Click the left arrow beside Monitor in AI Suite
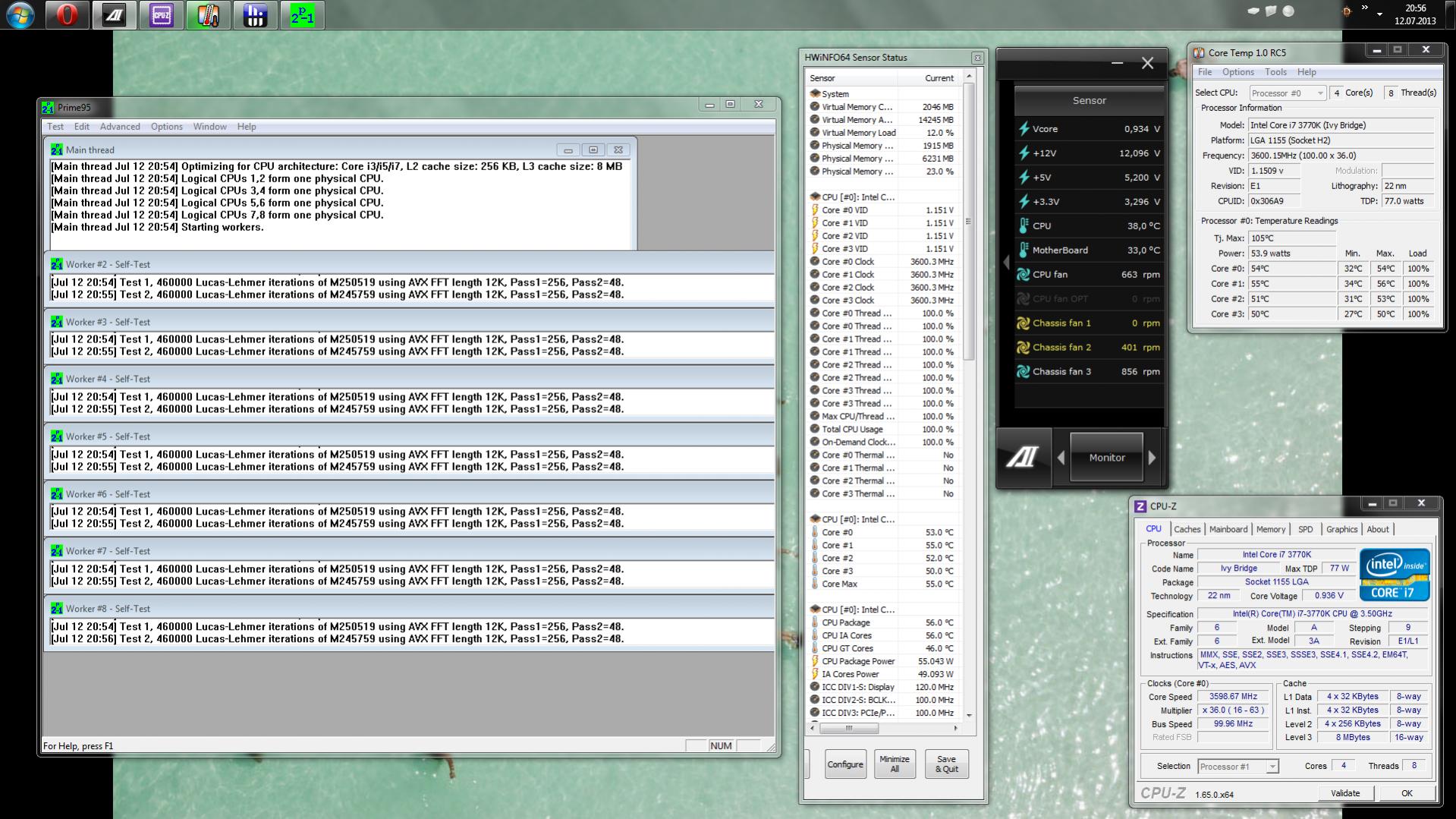The width and height of the screenshot is (1456, 819). pos(1061,458)
